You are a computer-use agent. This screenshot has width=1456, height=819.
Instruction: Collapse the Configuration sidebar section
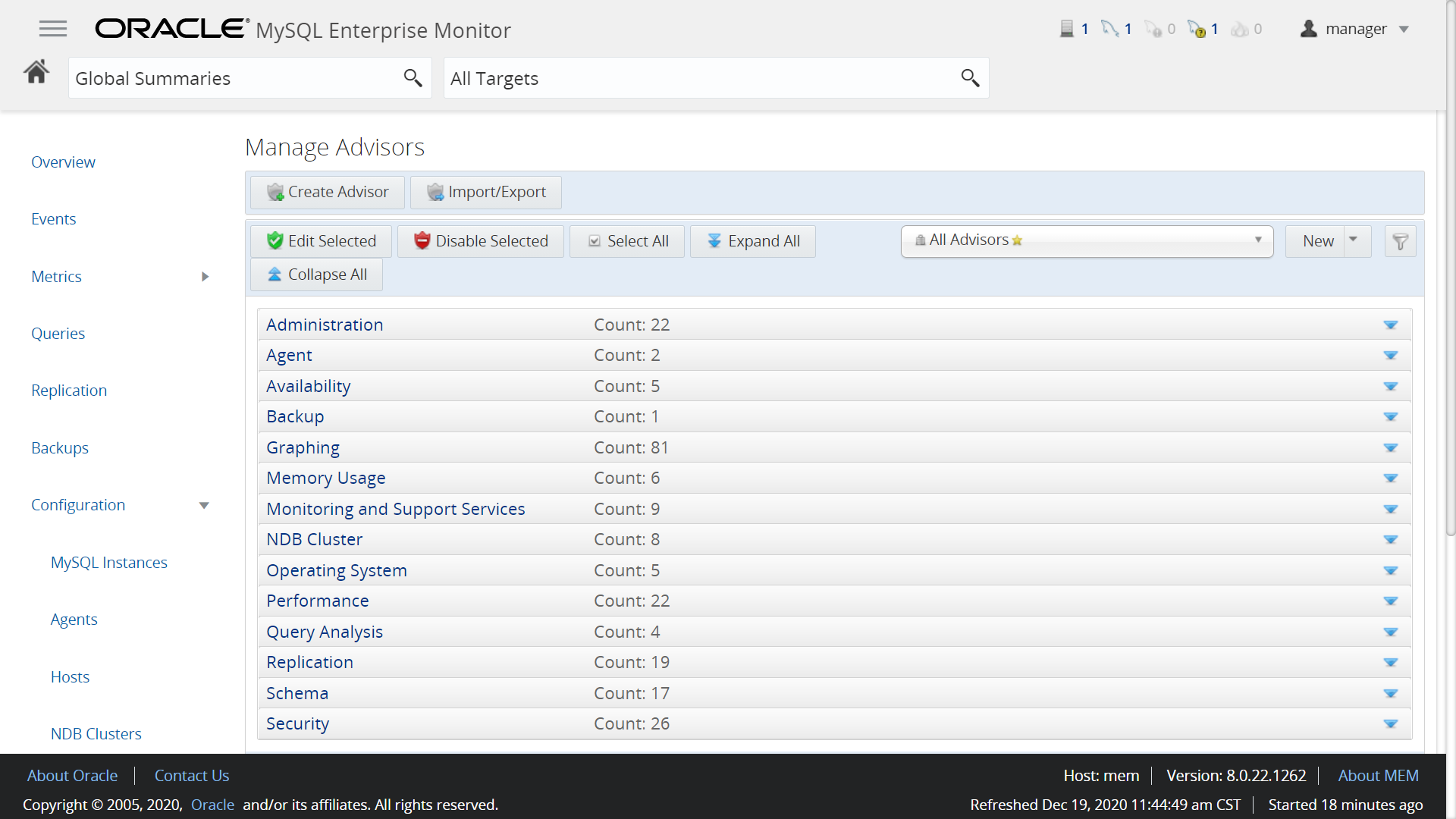(204, 506)
